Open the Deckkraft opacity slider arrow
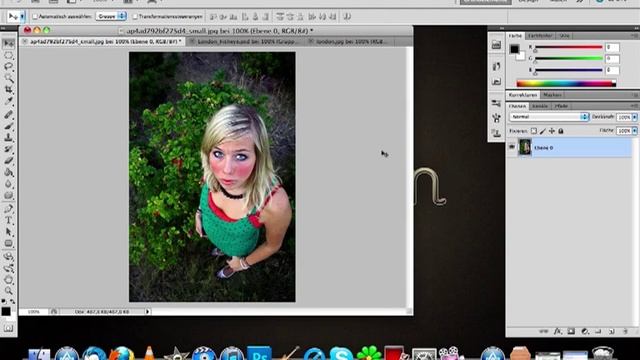Viewport: 640px width, 360px height. [635, 117]
